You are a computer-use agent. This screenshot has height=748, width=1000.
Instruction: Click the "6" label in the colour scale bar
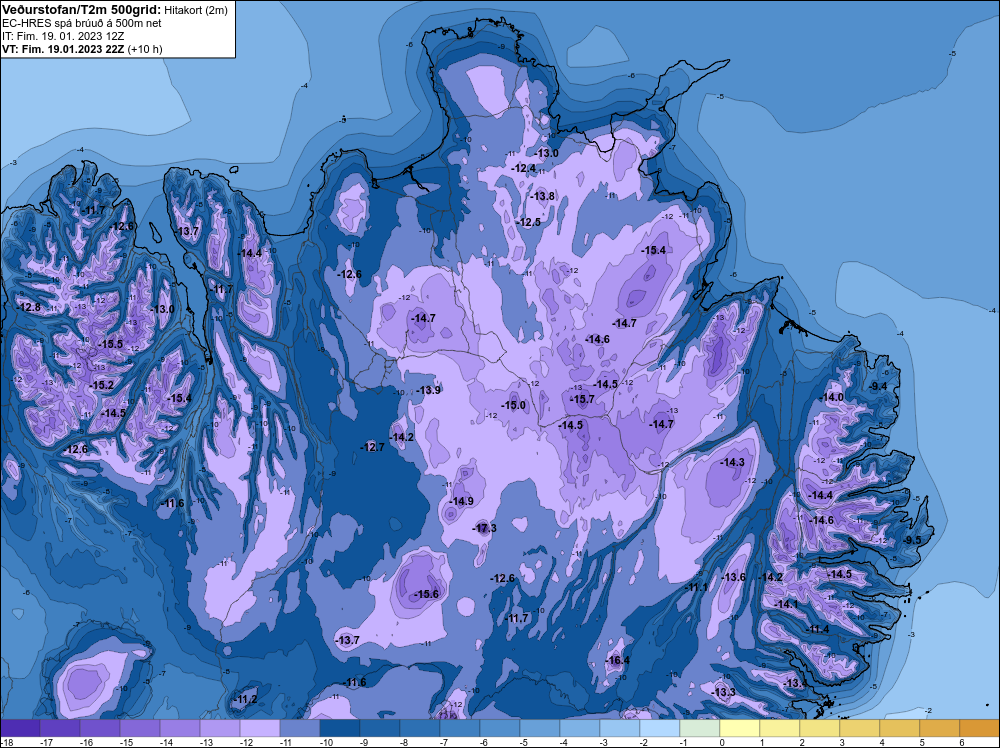[962, 742]
